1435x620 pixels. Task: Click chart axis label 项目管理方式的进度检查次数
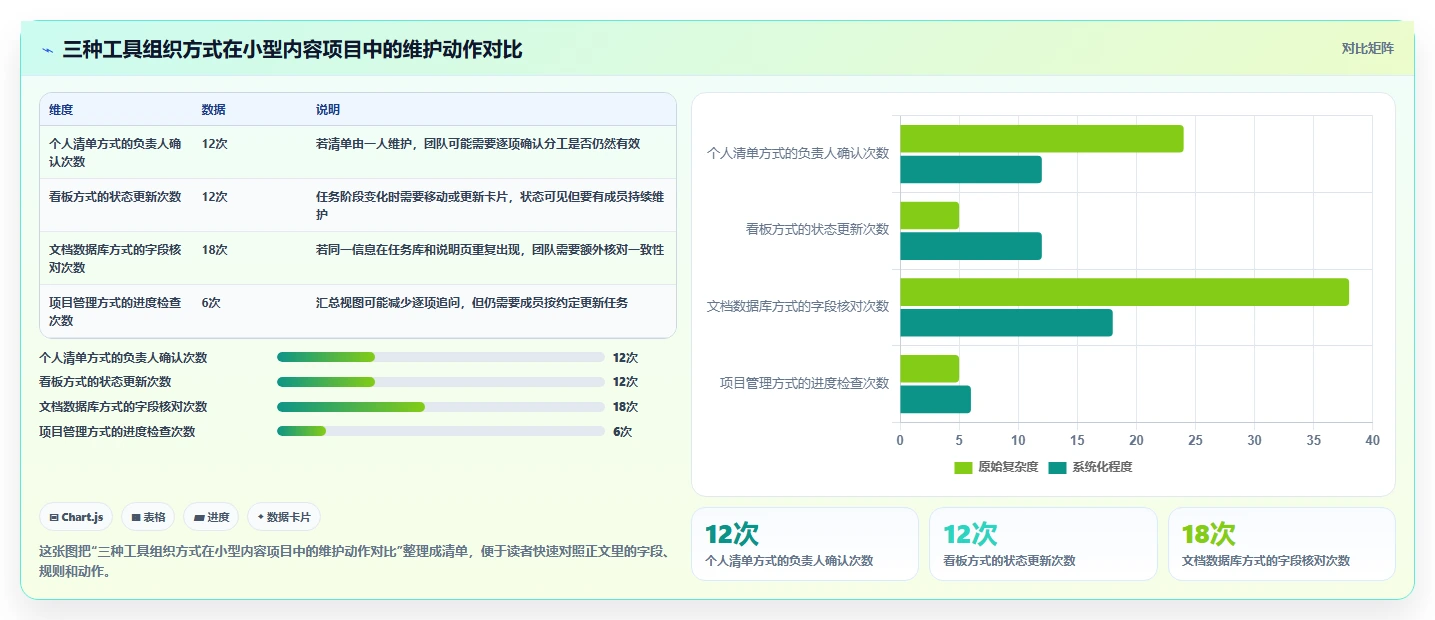coord(805,383)
